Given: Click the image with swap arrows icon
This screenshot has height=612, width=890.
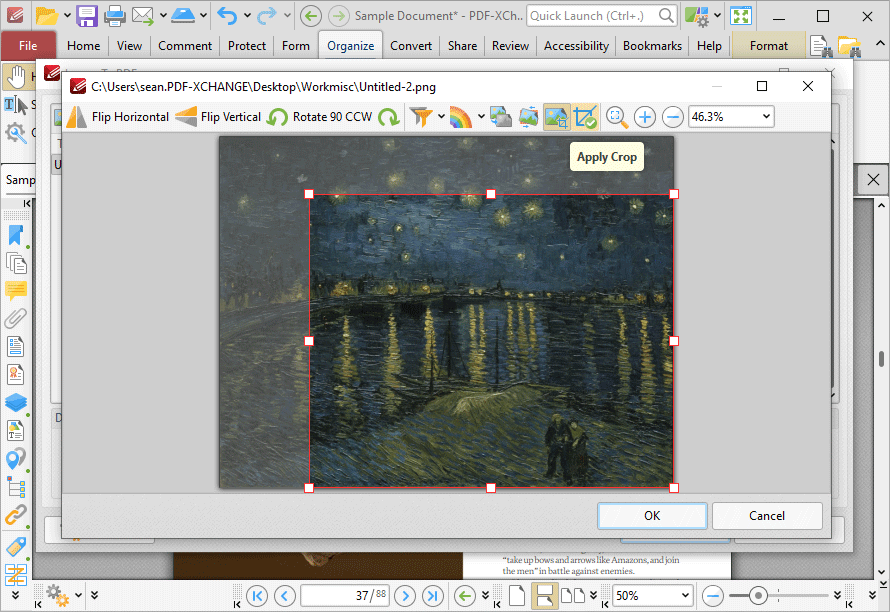Looking at the screenshot, I should (x=528, y=117).
